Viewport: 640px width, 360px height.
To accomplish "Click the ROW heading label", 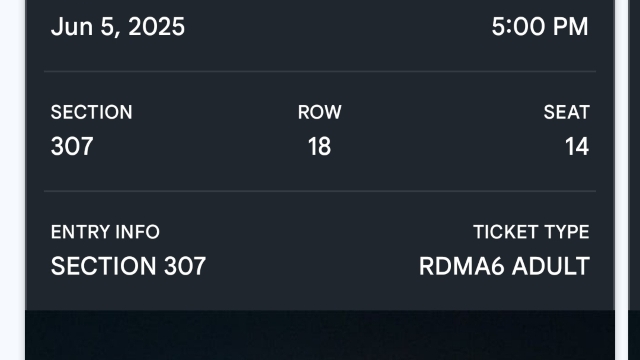I will [x=320, y=112].
